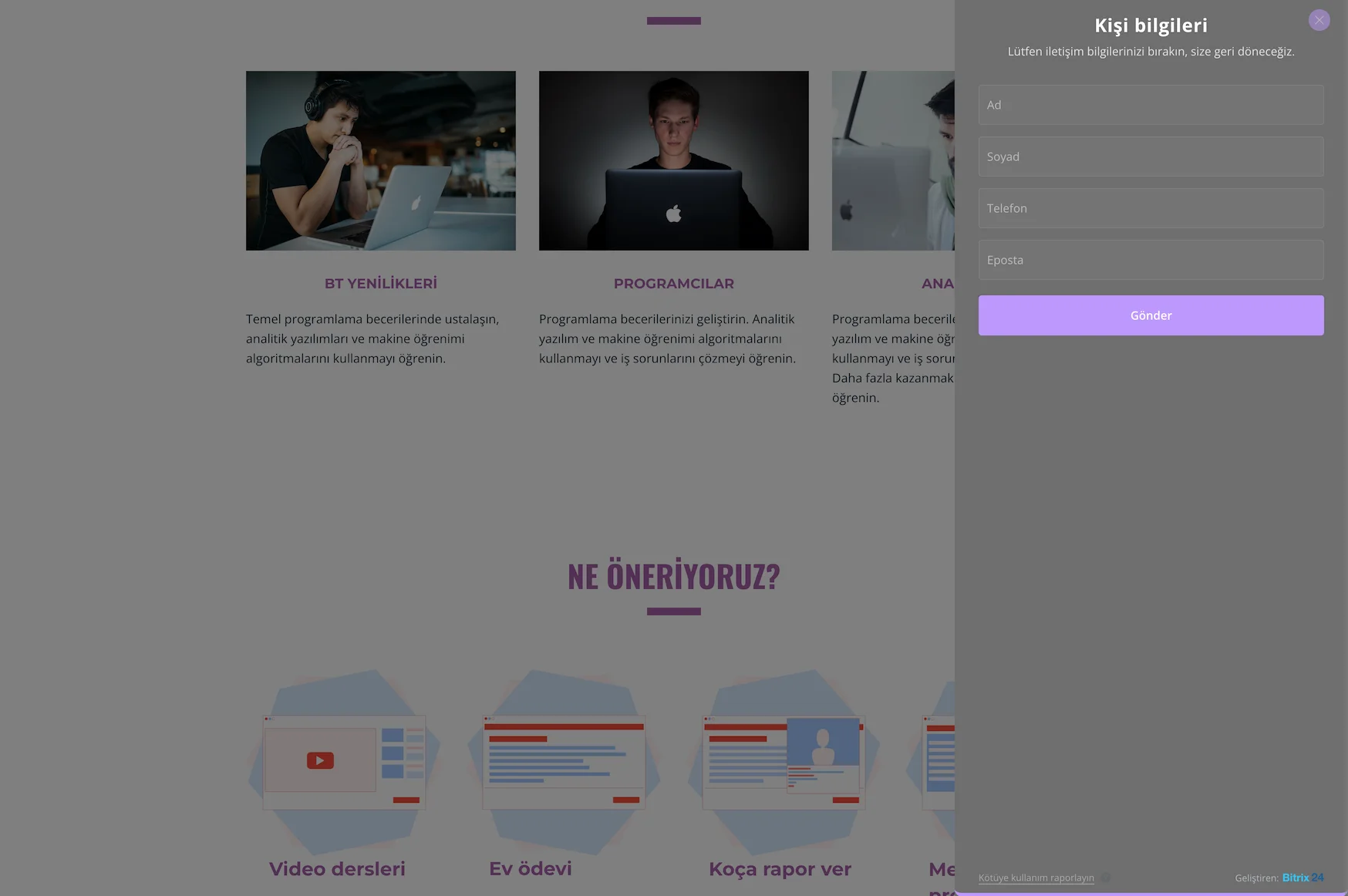Click the Temel programlama becerilerinde description text

tap(373, 339)
